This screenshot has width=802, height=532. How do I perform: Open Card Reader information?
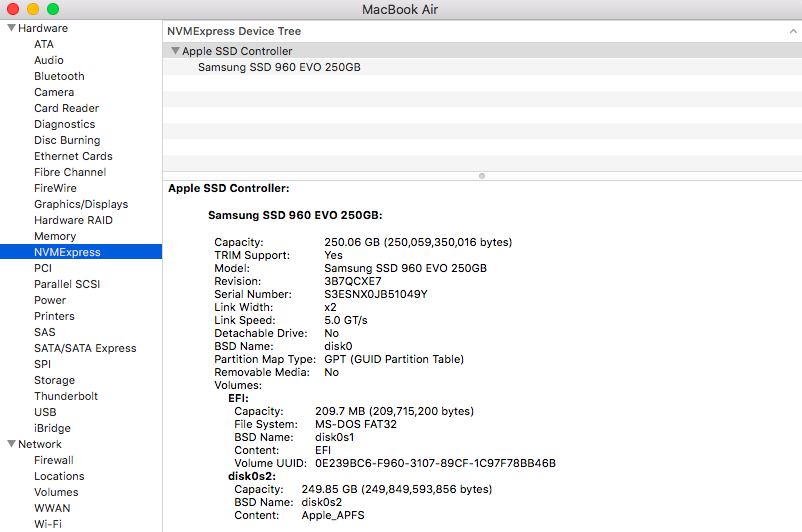coord(66,108)
